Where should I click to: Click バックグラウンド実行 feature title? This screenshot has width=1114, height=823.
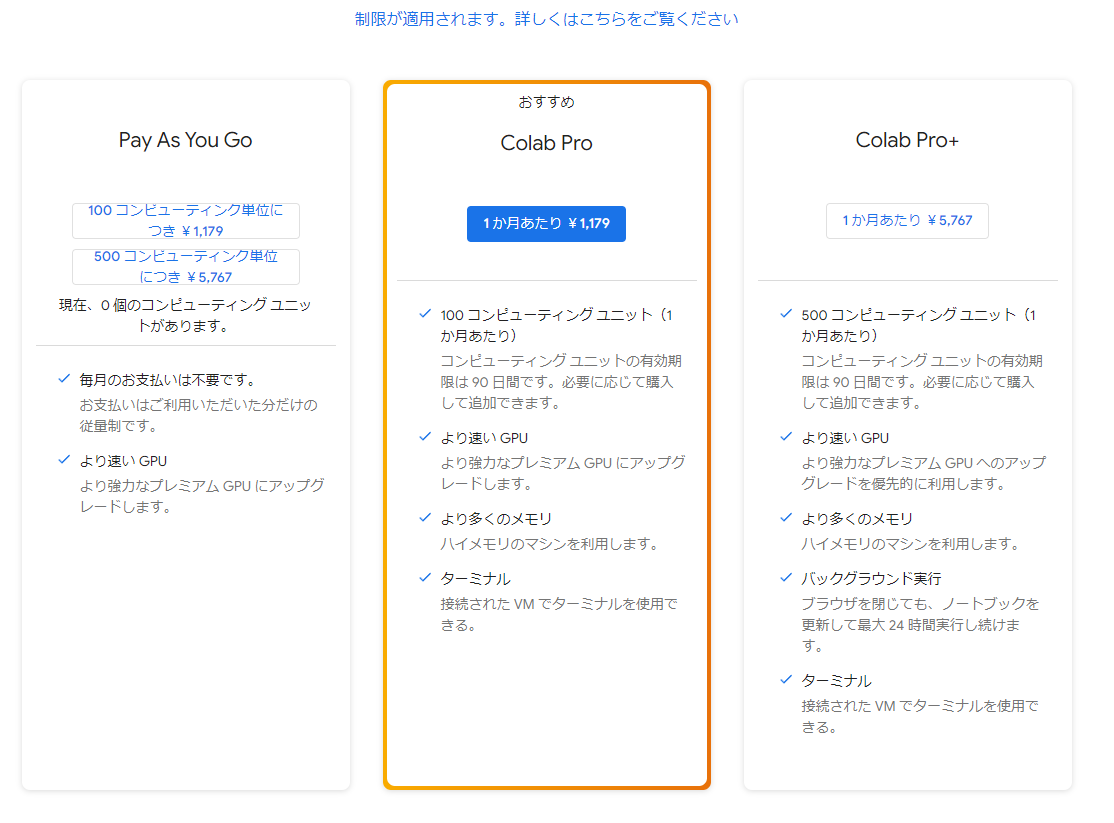point(871,579)
